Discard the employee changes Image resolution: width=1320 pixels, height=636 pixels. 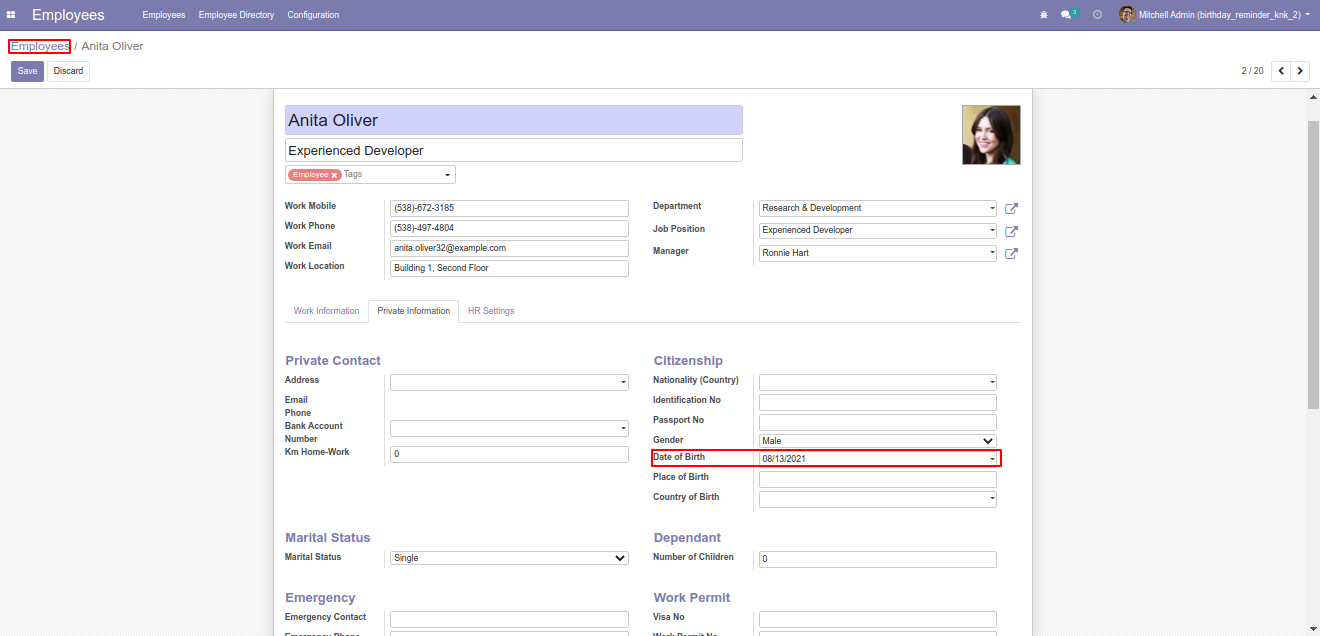pos(68,71)
